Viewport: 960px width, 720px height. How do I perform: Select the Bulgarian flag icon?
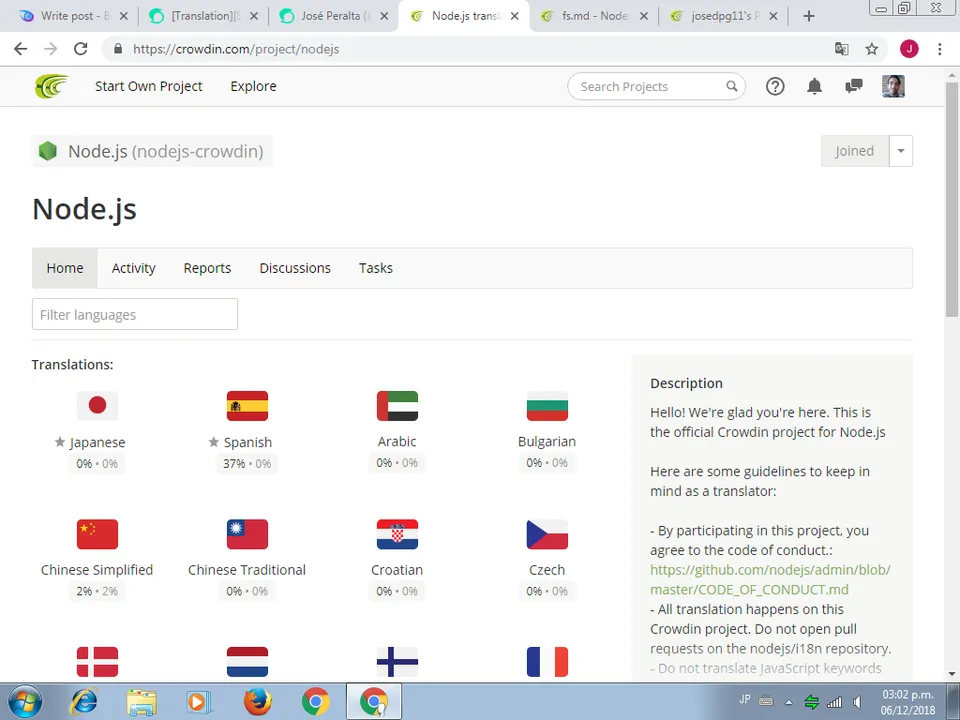(x=547, y=405)
